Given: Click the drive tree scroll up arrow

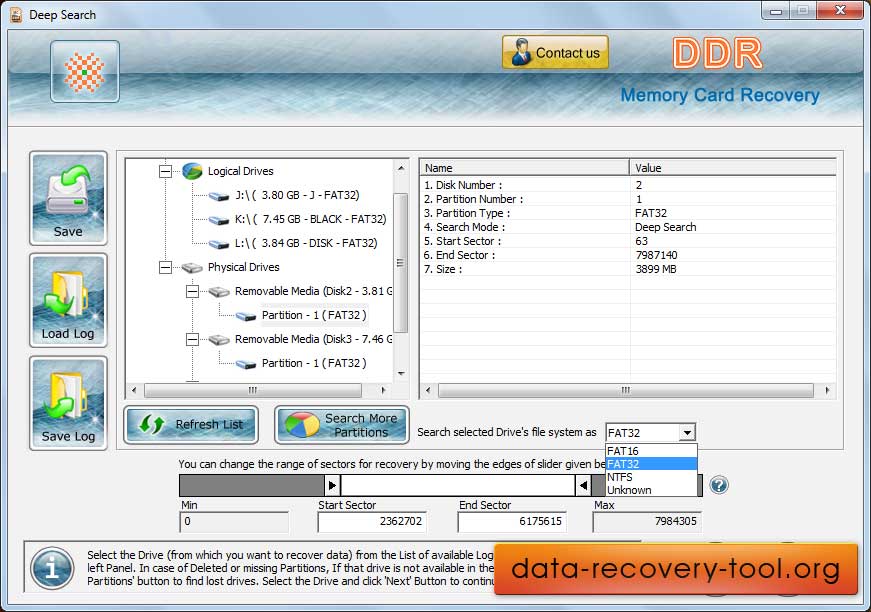Looking at the screenshot, I should [401, 167].
